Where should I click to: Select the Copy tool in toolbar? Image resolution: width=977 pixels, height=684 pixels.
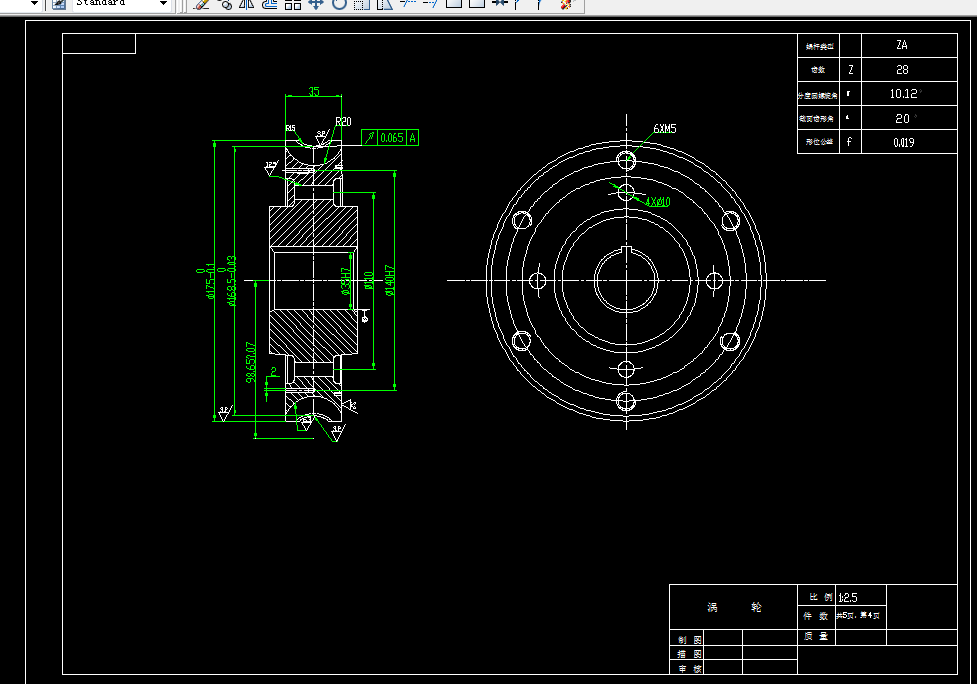click(224, 4)
